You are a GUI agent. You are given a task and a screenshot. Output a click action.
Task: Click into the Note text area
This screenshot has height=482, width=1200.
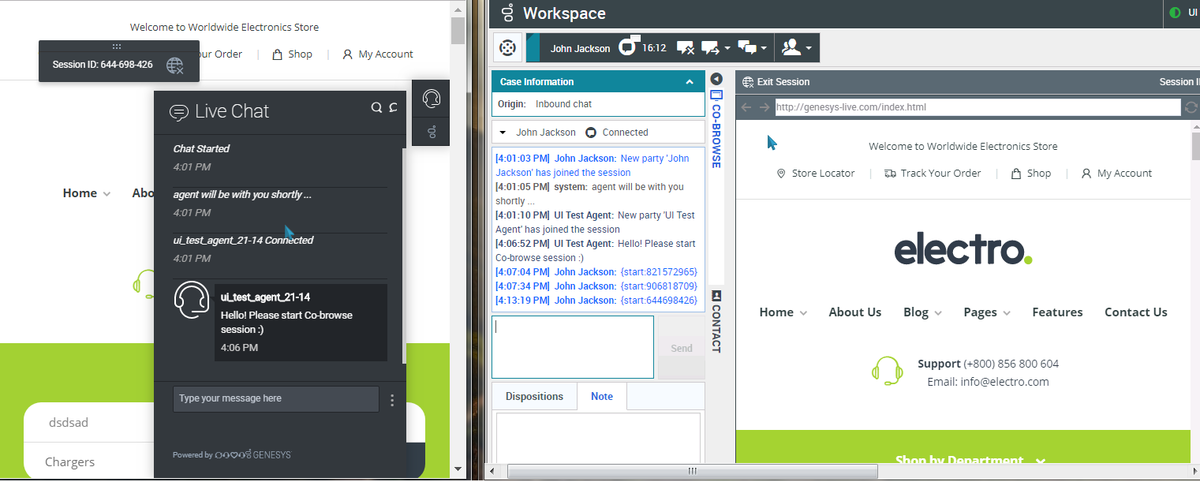click(598, 436)
